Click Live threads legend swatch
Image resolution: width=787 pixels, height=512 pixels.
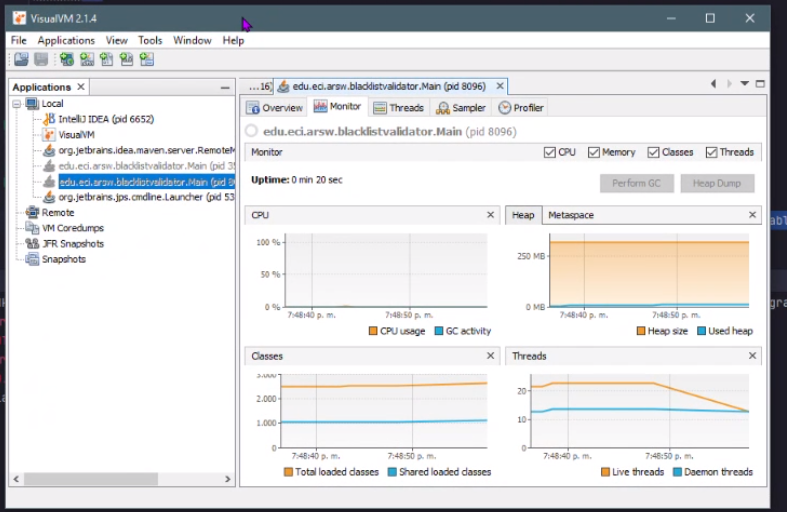[x=605, y=472]
